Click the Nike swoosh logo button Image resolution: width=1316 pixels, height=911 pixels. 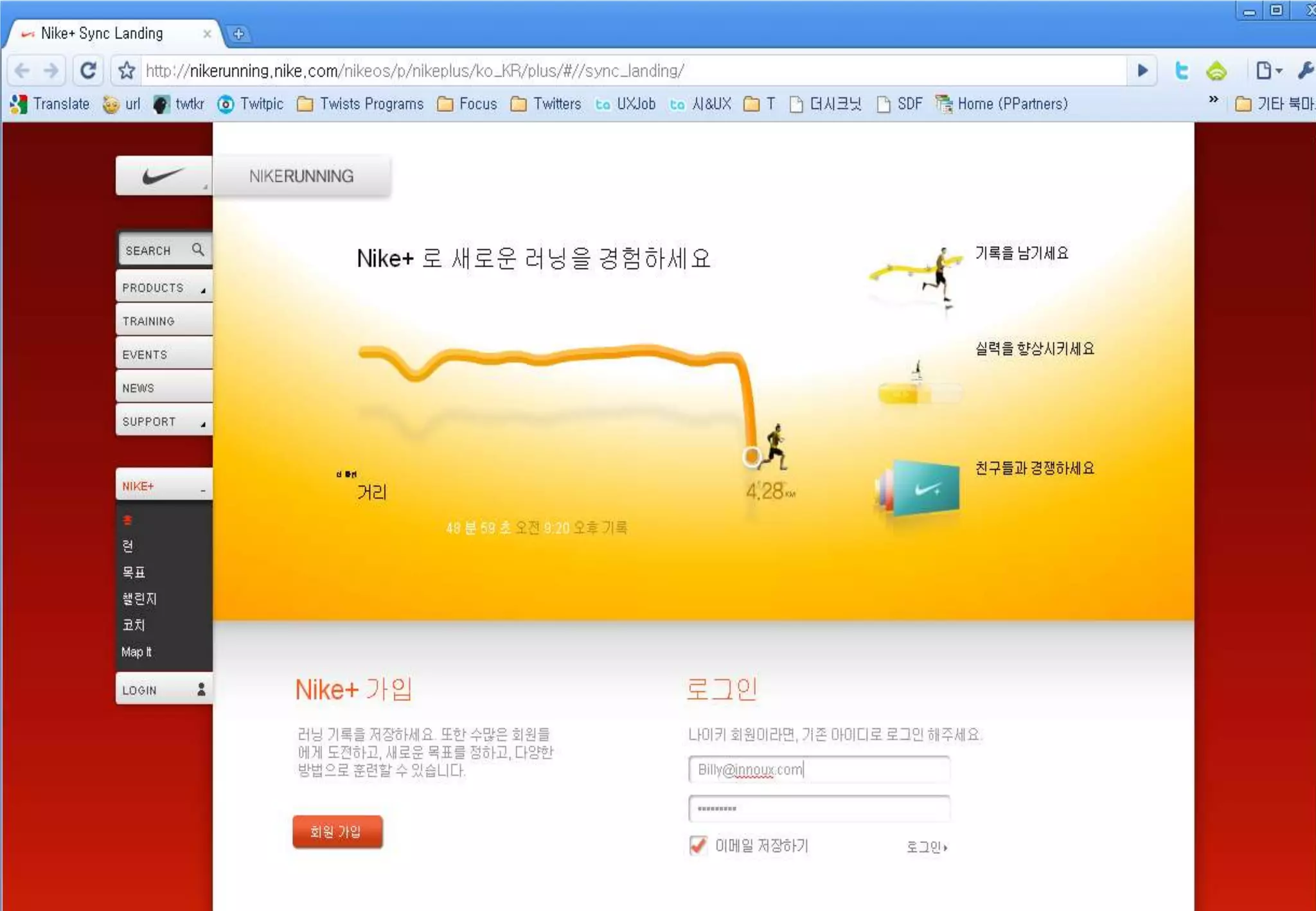point(163,176)
